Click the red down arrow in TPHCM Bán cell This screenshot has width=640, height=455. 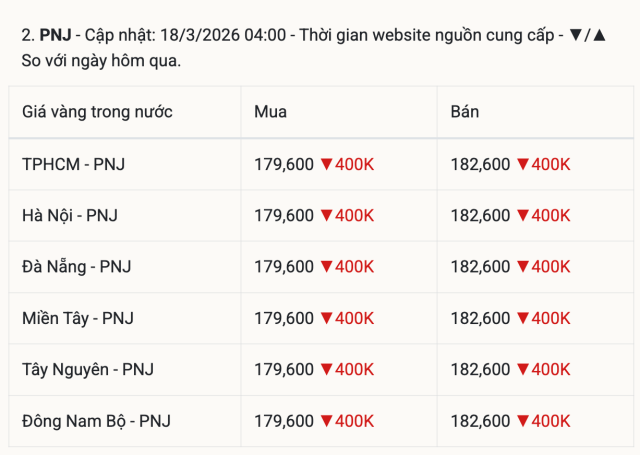point(522,164)
